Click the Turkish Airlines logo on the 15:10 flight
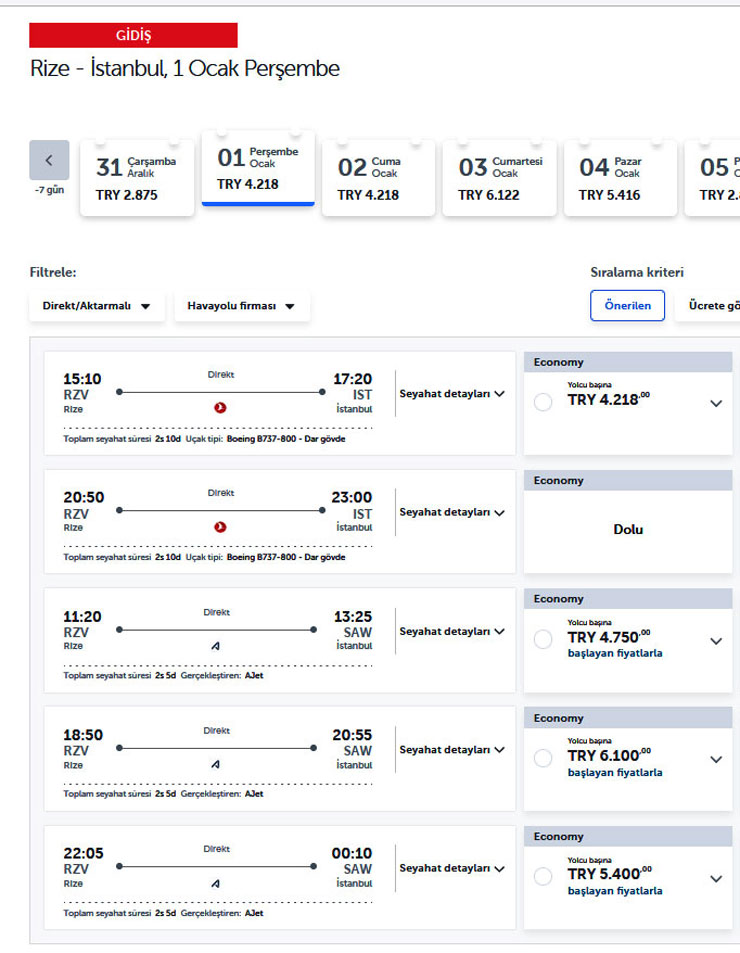Viewport: 740px width, 953px height. [221, 408]
